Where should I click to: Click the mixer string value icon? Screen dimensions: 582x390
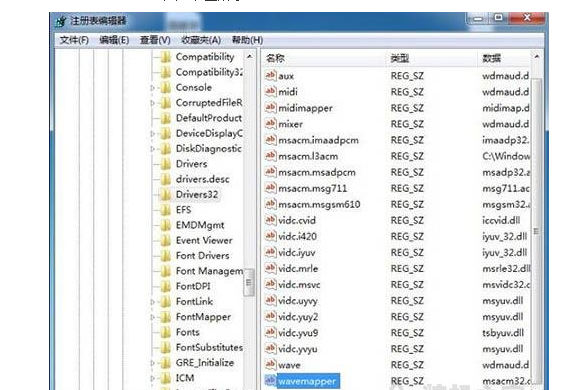[x=271, y=124]
